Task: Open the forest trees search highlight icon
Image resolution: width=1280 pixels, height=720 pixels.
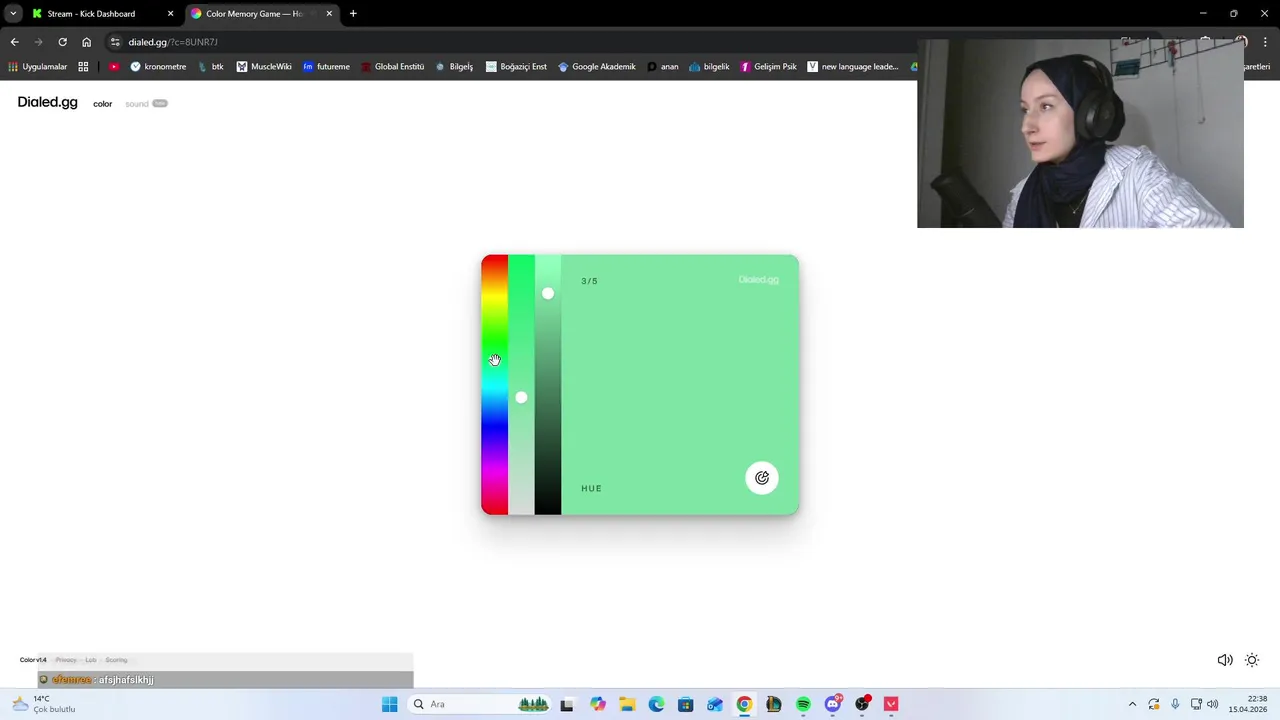Action: pyautogui.click(x=533, y=704)
